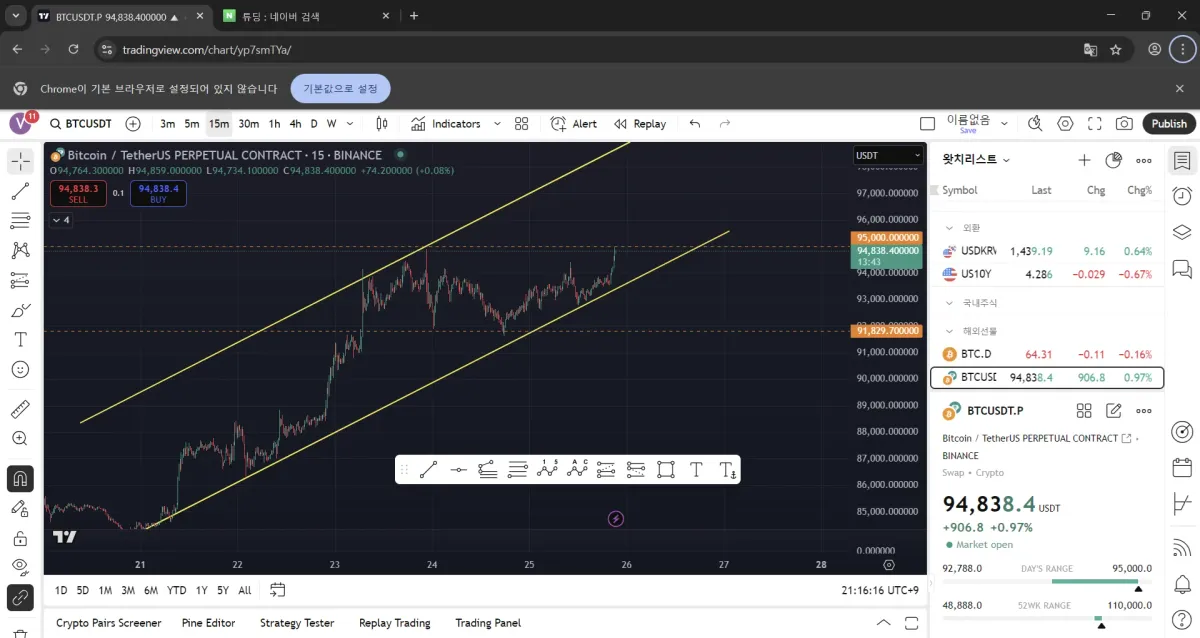Toggle magnet mode
Screen dimensions: 1200x638
click(x=20, y=479)
